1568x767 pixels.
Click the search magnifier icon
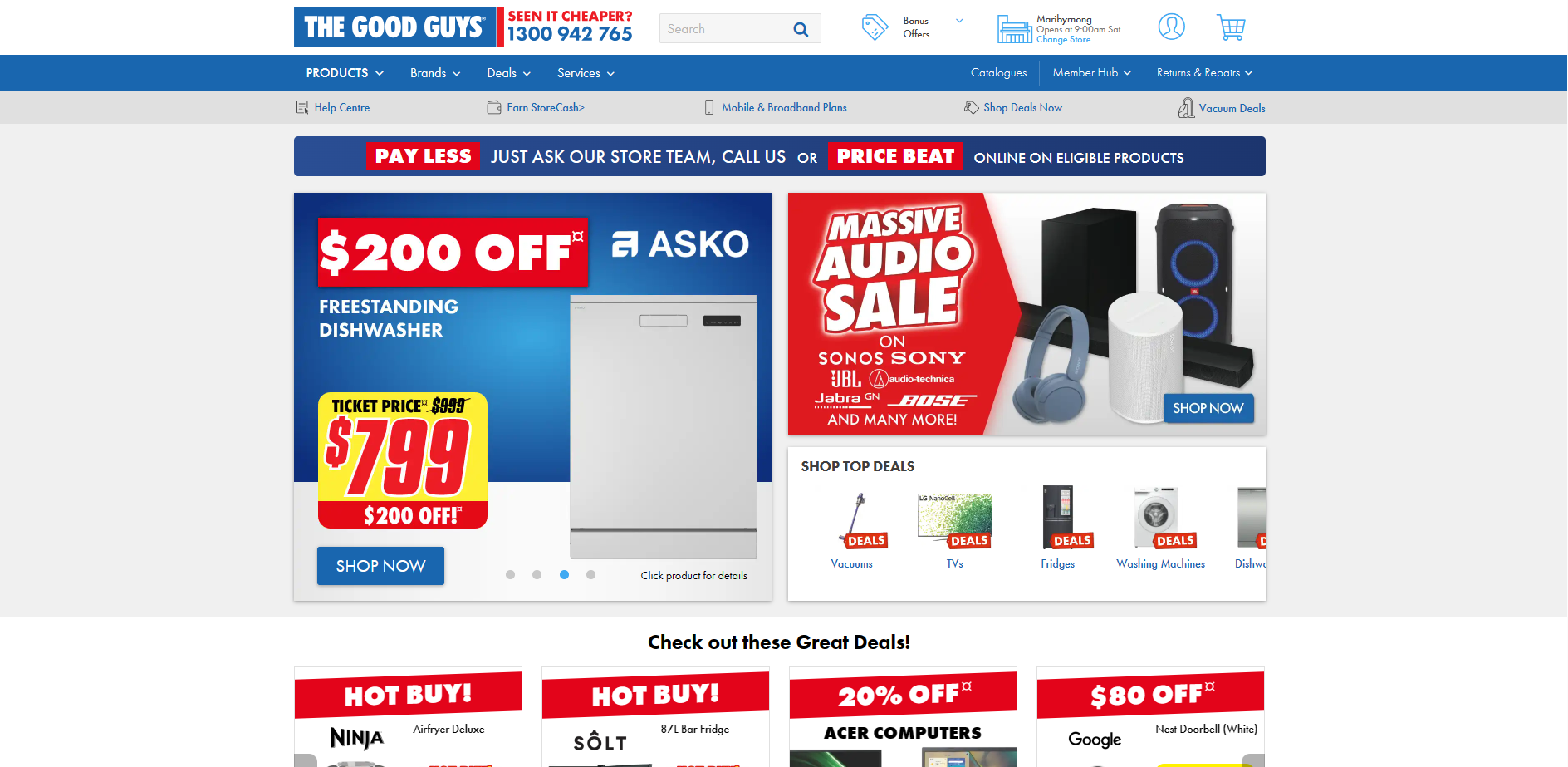point(801,29)
